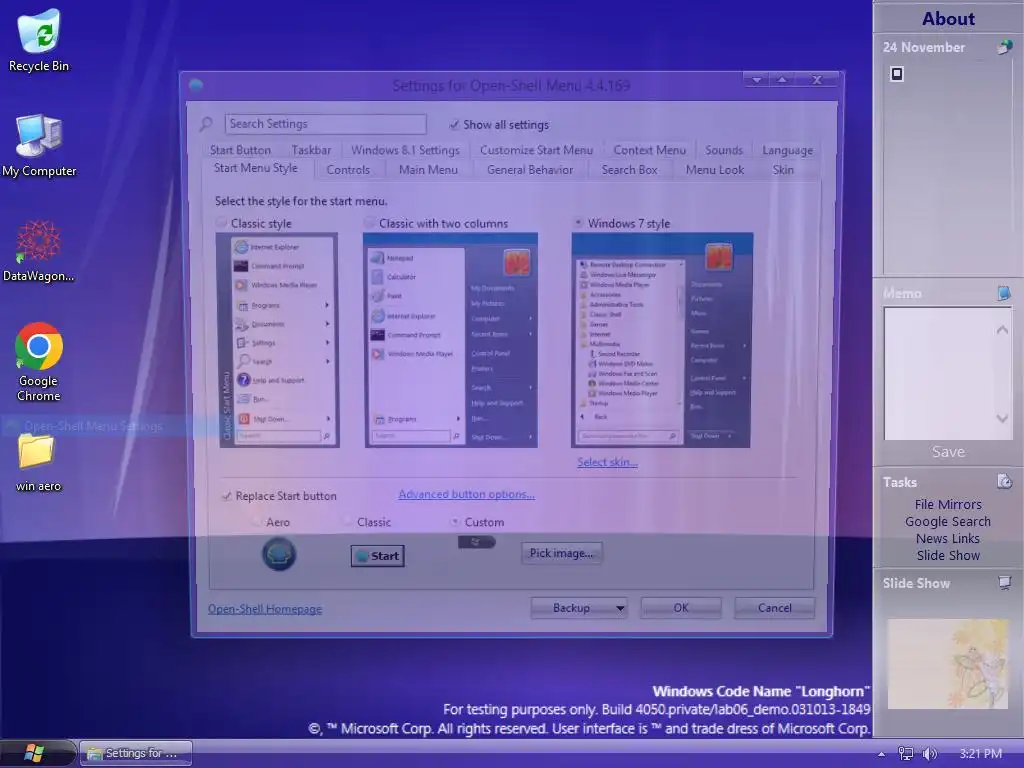1024x768 pixels.
Task: Select the Windows 7 style radio button
Action: [578, 223]
